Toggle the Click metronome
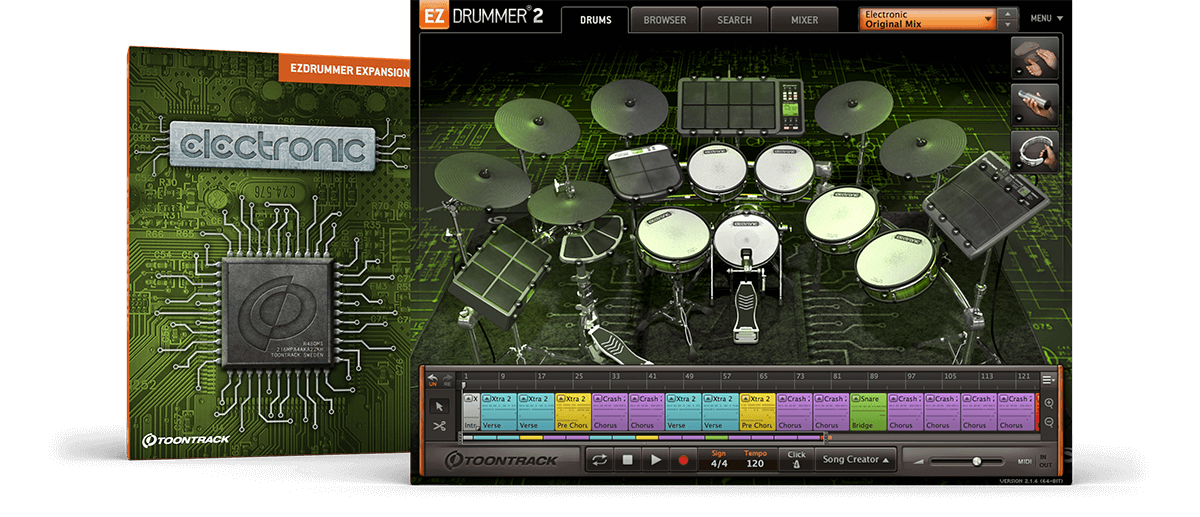Screen dimensions: 1200x517 (796, 460)
